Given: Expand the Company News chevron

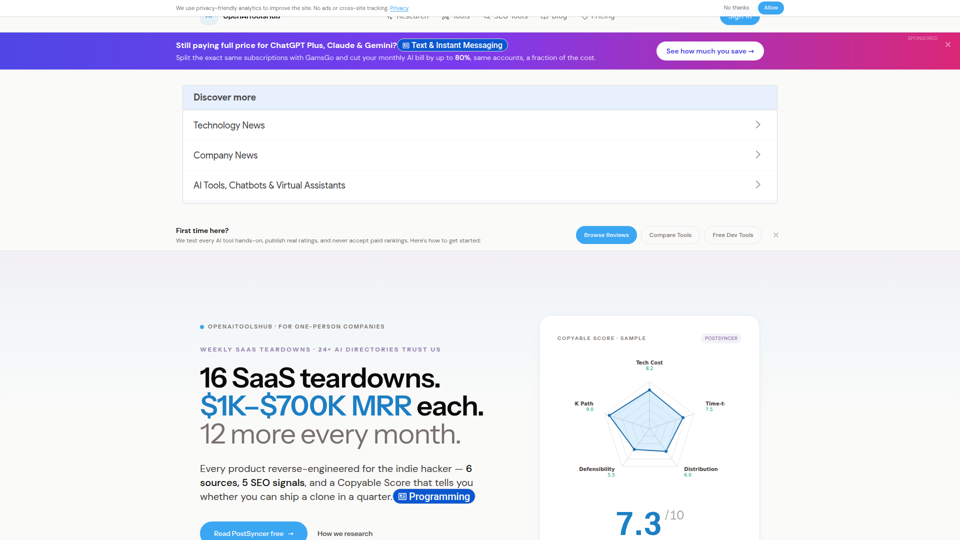Looking at the screenshot, I should [757, 155].
